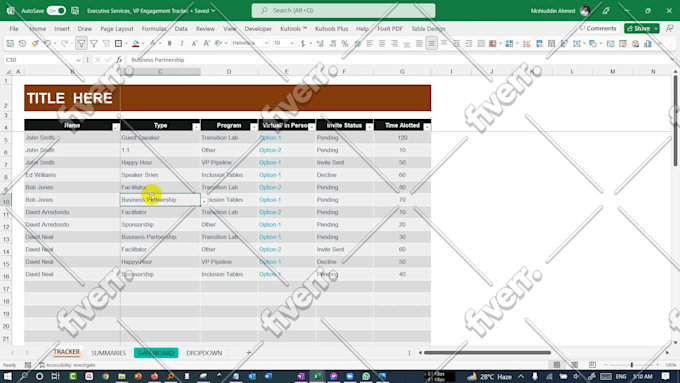Switch to Page Break Preview icon

pos(592,365)
